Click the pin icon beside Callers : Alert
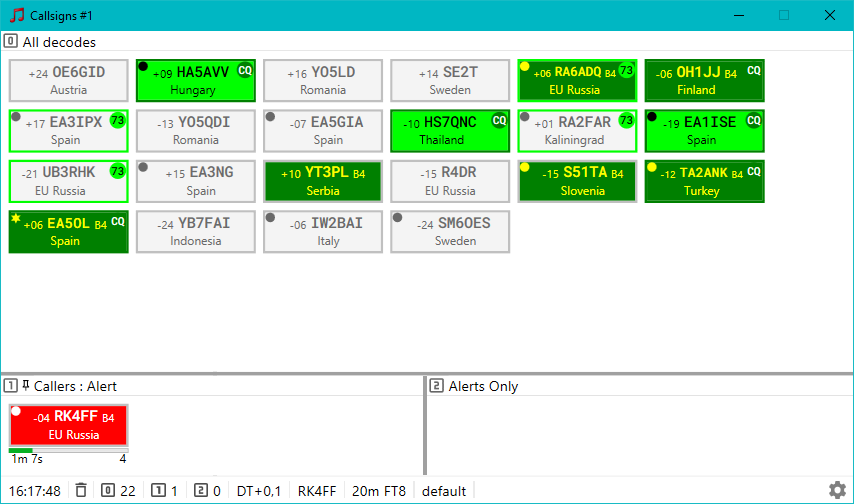854x504 pixels. [x=26, y=386]
